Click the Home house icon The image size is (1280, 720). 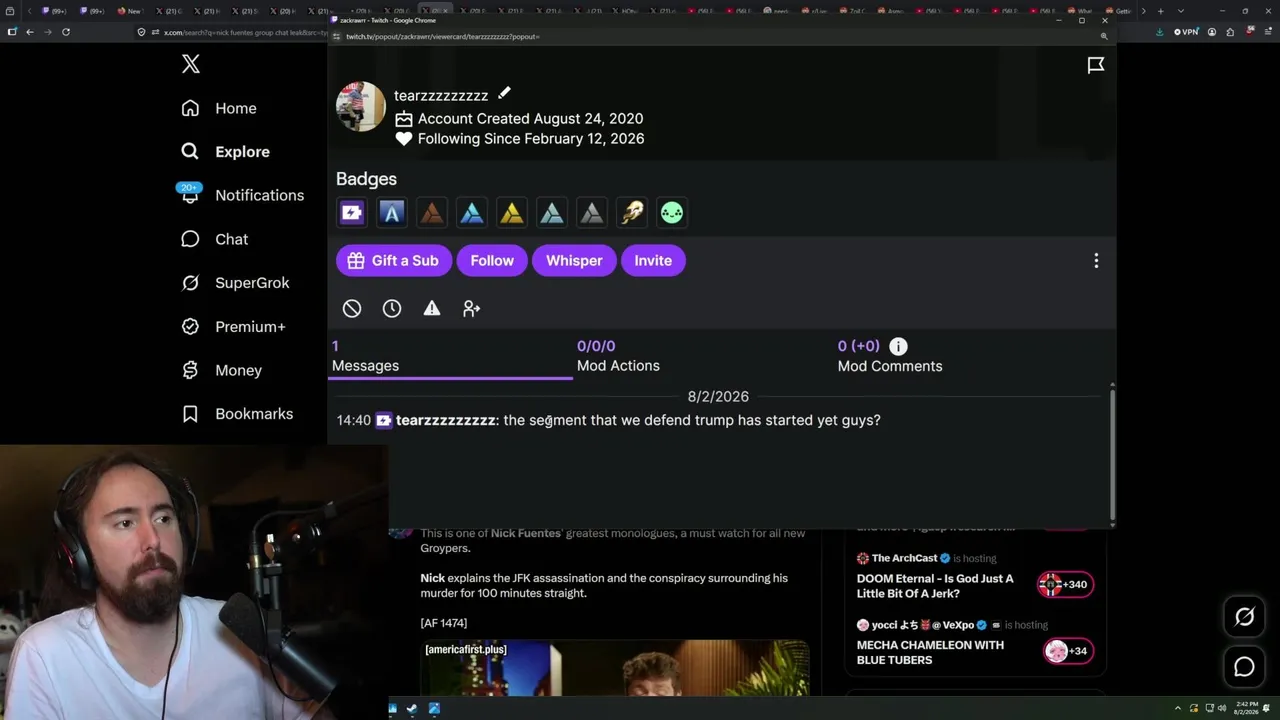tap(190, 108)
